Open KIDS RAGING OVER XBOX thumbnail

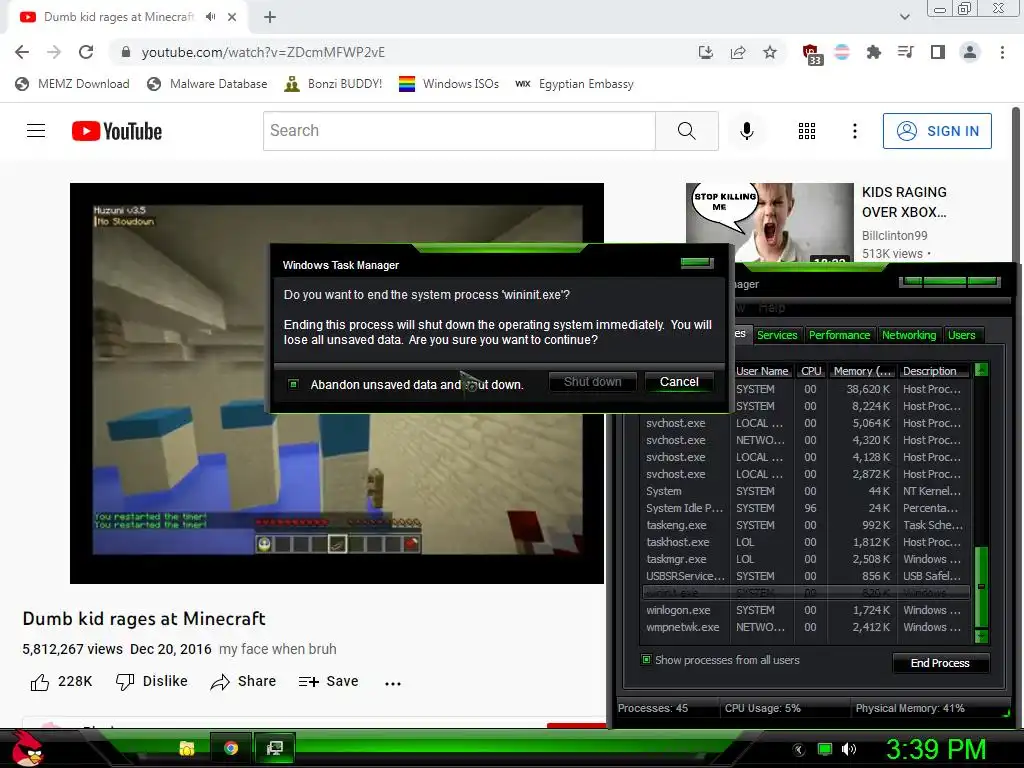pyautogui.click(x=769, y=222)
